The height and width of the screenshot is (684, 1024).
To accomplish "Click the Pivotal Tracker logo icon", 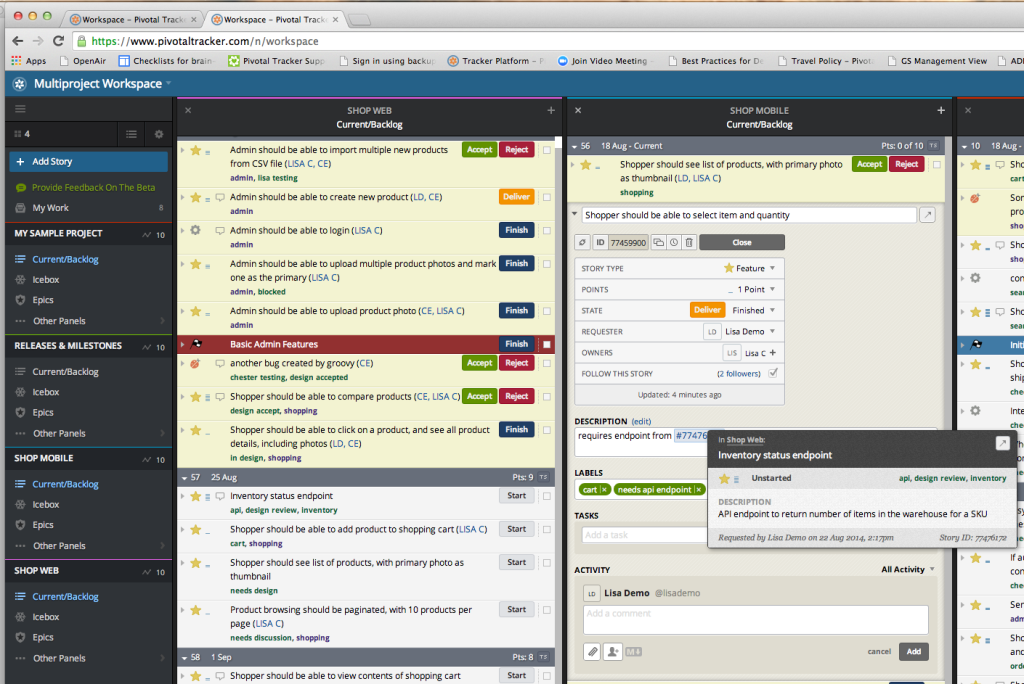I will coord(20,84).
